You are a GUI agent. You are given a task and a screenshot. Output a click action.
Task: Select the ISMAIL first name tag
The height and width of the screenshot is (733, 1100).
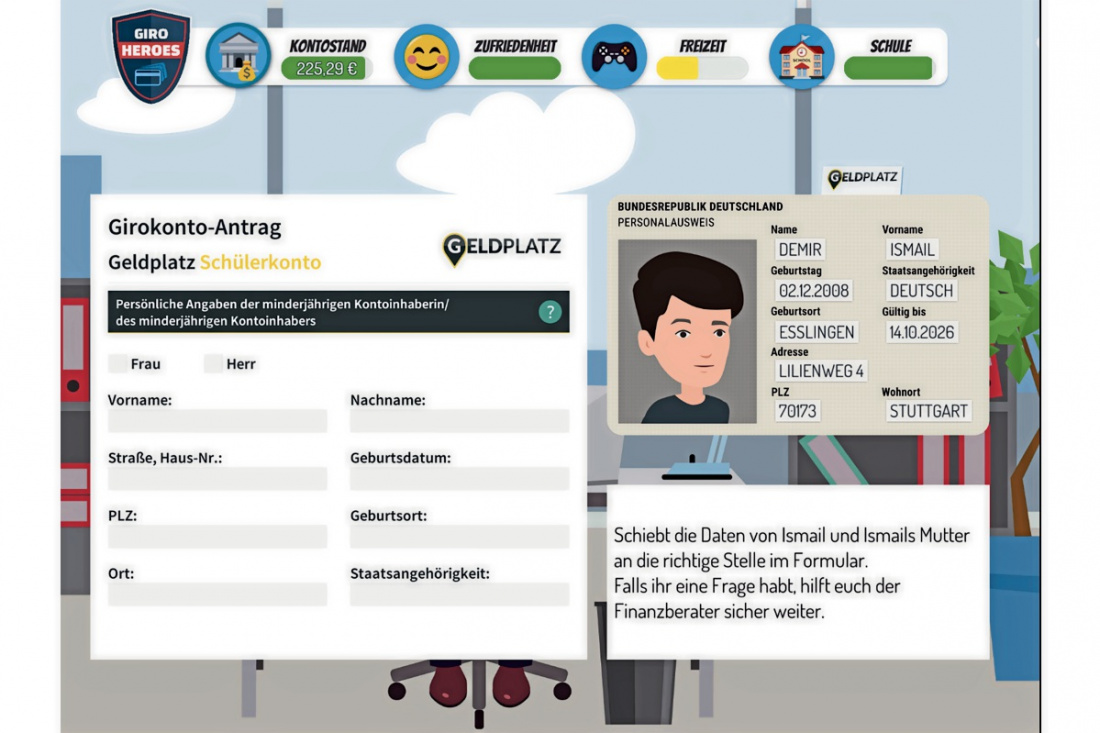(x=911, y=250)
